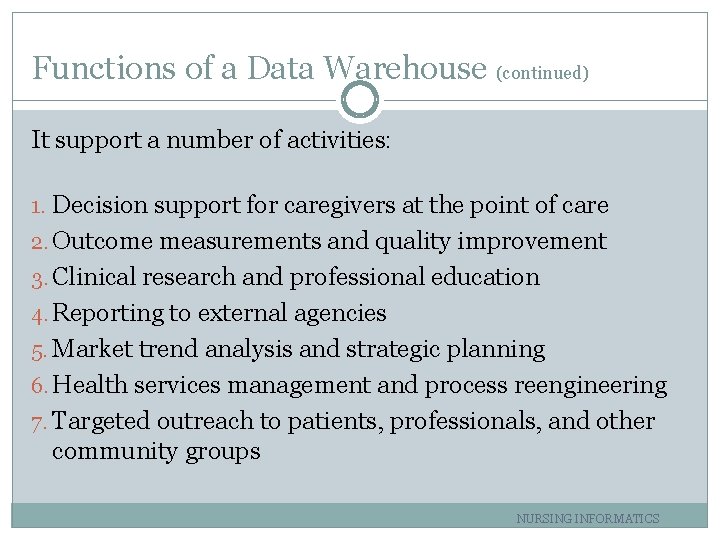Click the circle ornament below the title
Screen dimensions: 720x540
360,100
